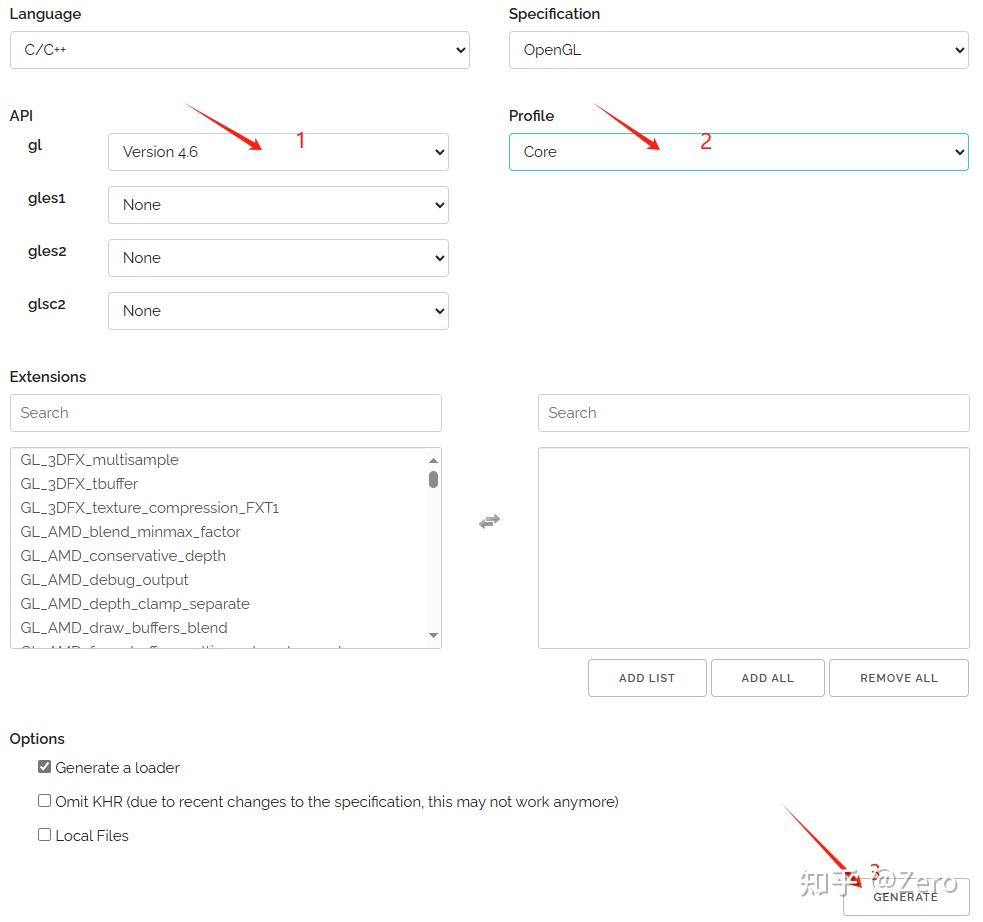Open the Language dropdown showing C/C++
983x922 pixels.
239,49
